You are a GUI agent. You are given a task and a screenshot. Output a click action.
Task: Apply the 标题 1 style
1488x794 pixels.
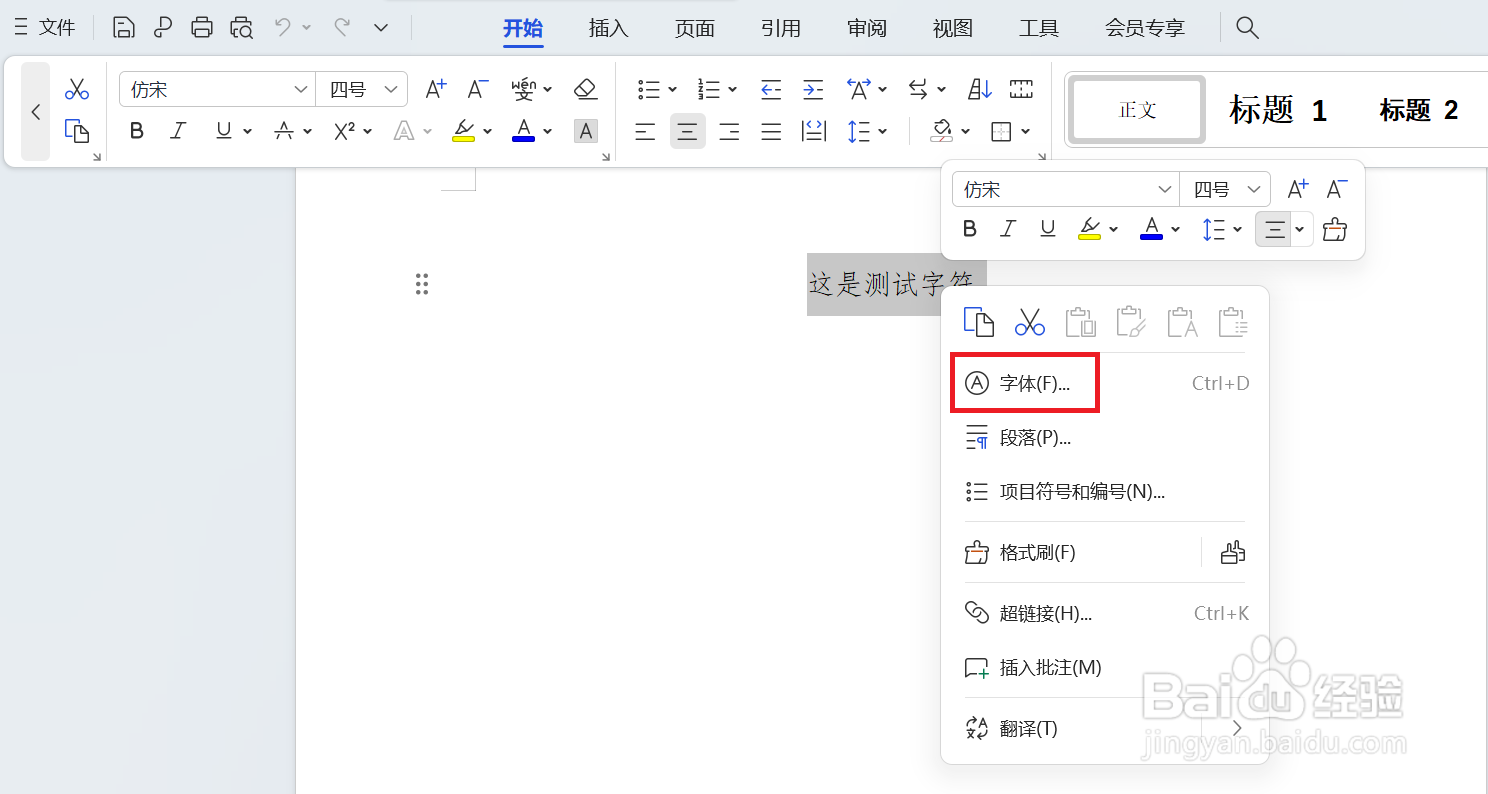pos(1277,110)
